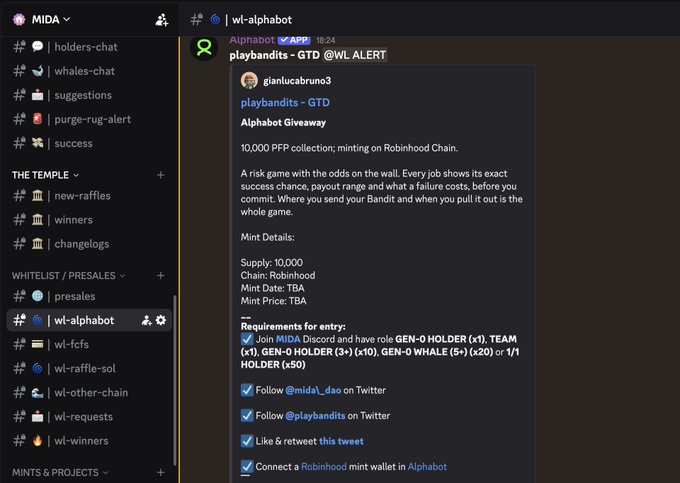Click checkmark beside Follow @mida_dao
This screenshot has height=483, width=680.
tap(247, 390)
